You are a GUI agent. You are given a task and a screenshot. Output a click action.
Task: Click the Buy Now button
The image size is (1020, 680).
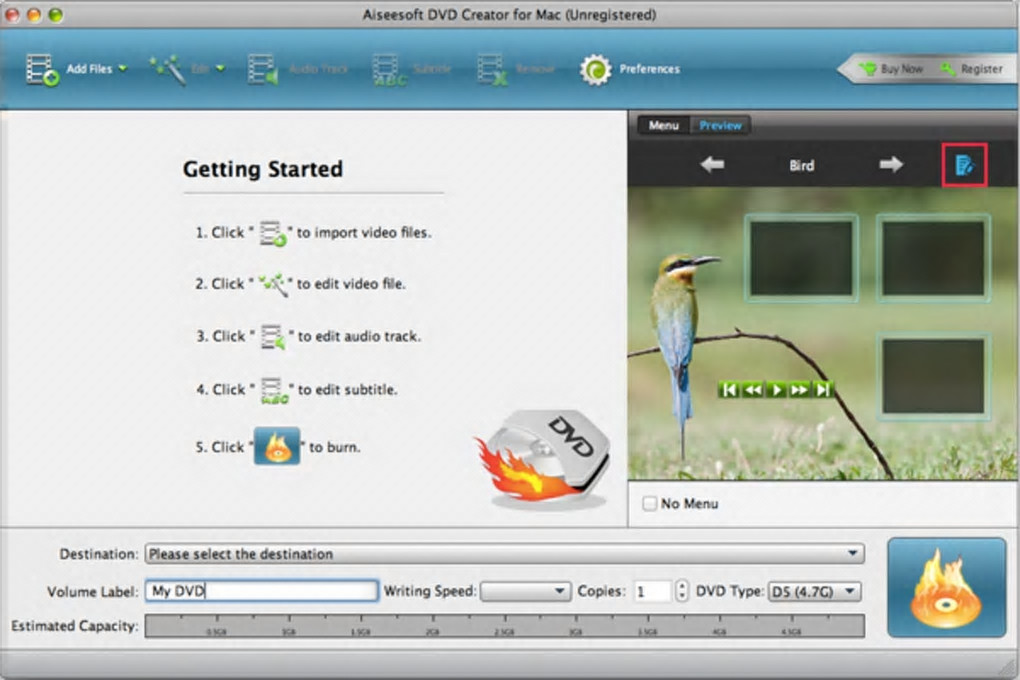891,69
